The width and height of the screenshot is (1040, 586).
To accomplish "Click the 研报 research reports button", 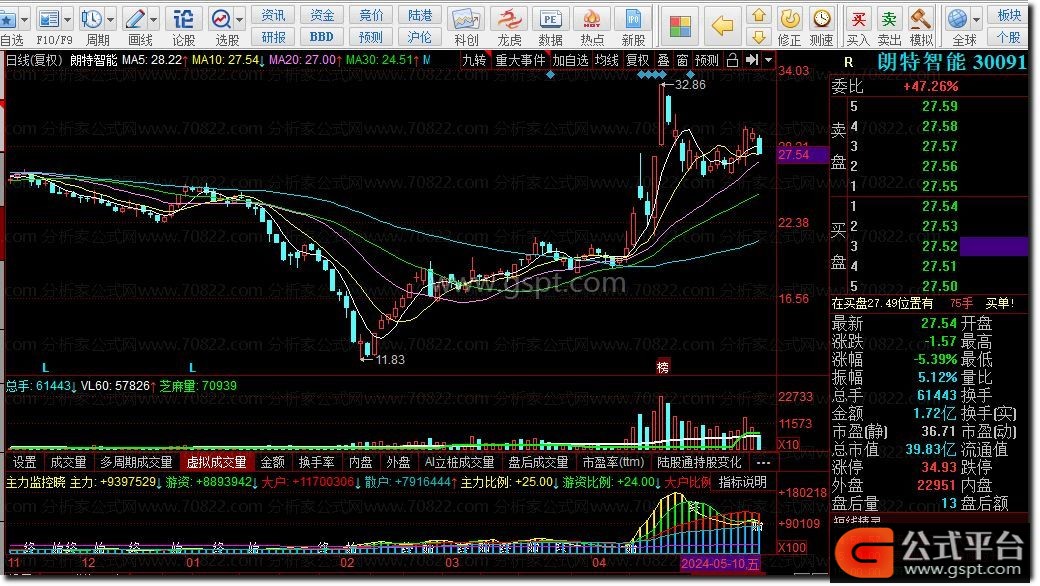I will pyautogui.click(x=273, y=37).
